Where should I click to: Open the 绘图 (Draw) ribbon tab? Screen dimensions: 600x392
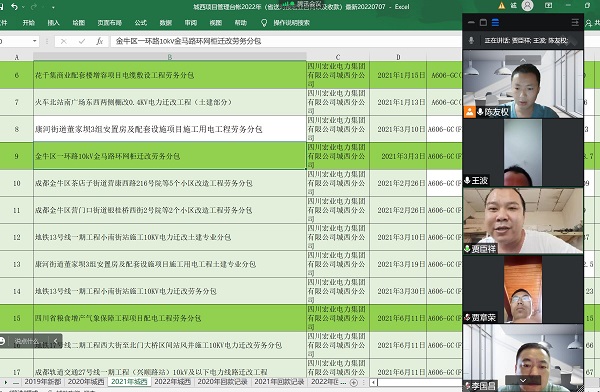tap(78, 23)
